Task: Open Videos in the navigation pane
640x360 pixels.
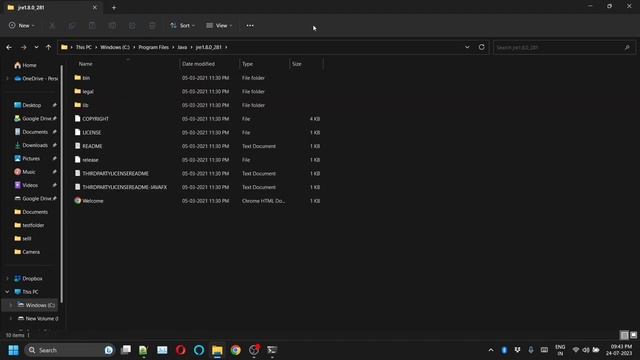Action: click(30, 185)
